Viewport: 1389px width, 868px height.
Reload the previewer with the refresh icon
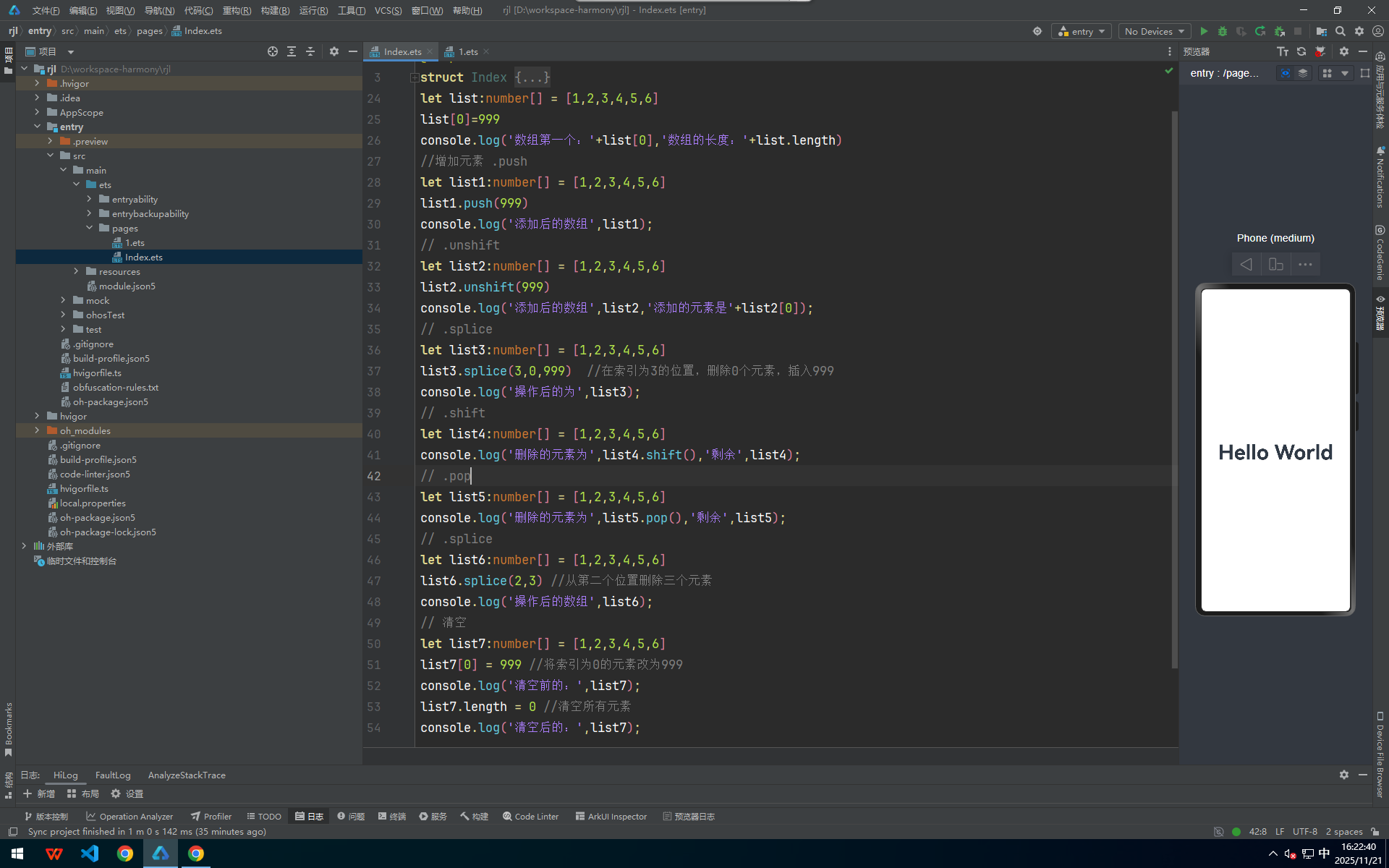coord(1301,51)
